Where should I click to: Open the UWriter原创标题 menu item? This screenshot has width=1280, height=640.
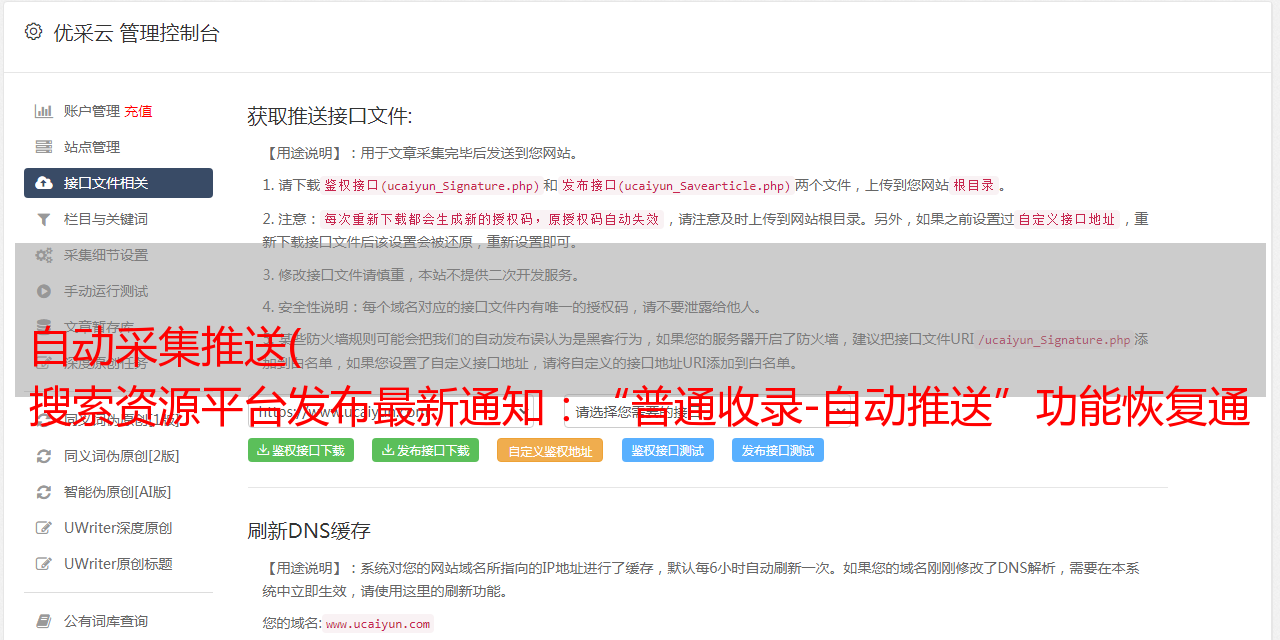click(118, 564)
